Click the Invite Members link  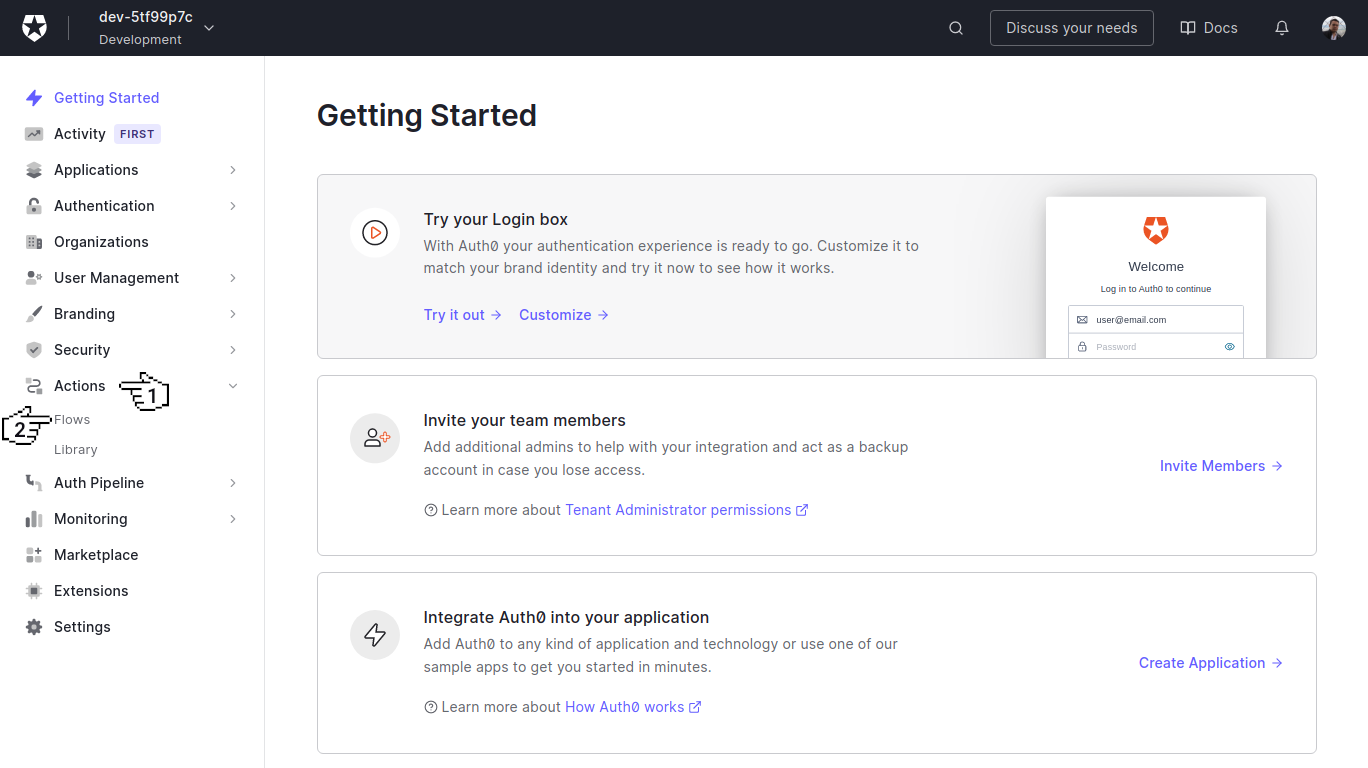point(1212,465)
